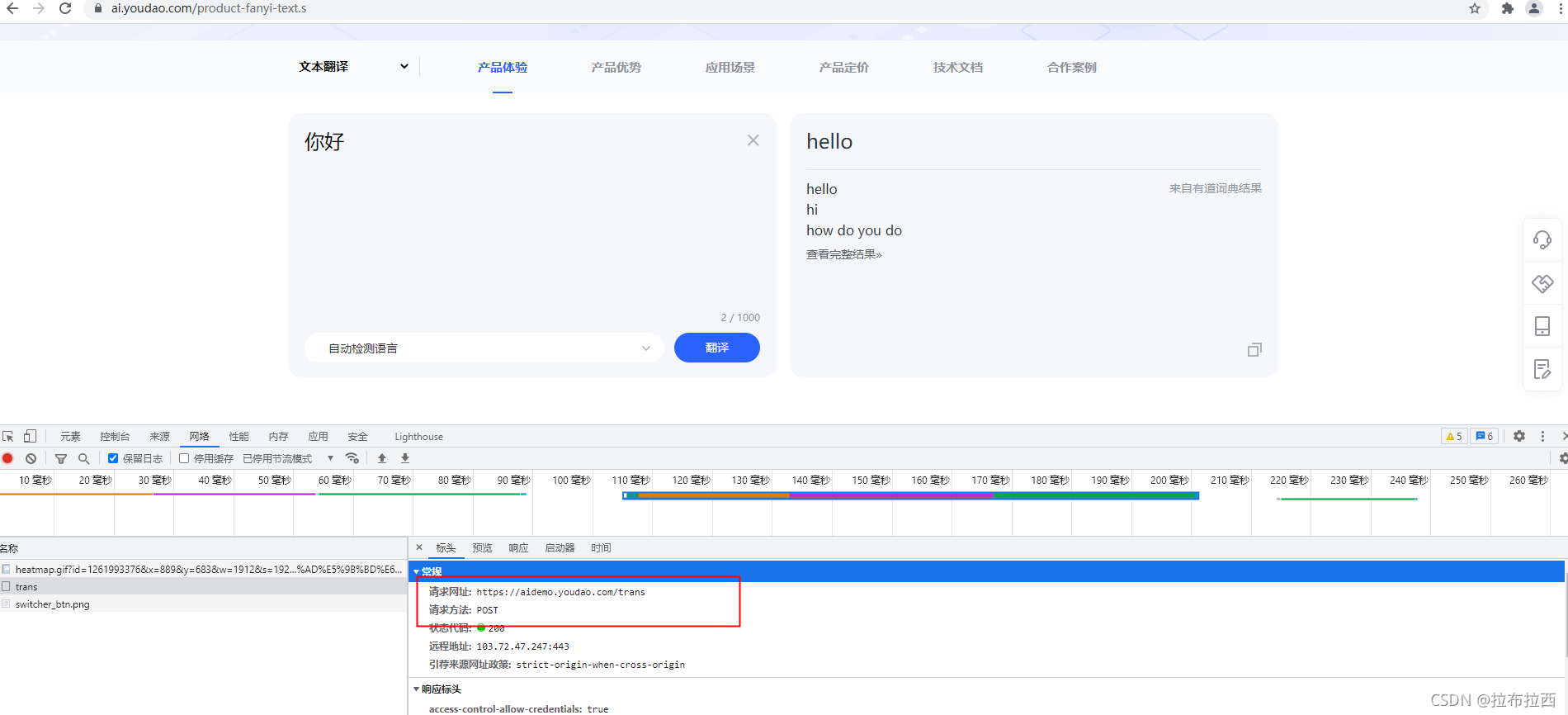Image resolution: width=1568 pixels, height=715 pixels.
Task: Open the 性能 DevTools panel
Action: 239,437
